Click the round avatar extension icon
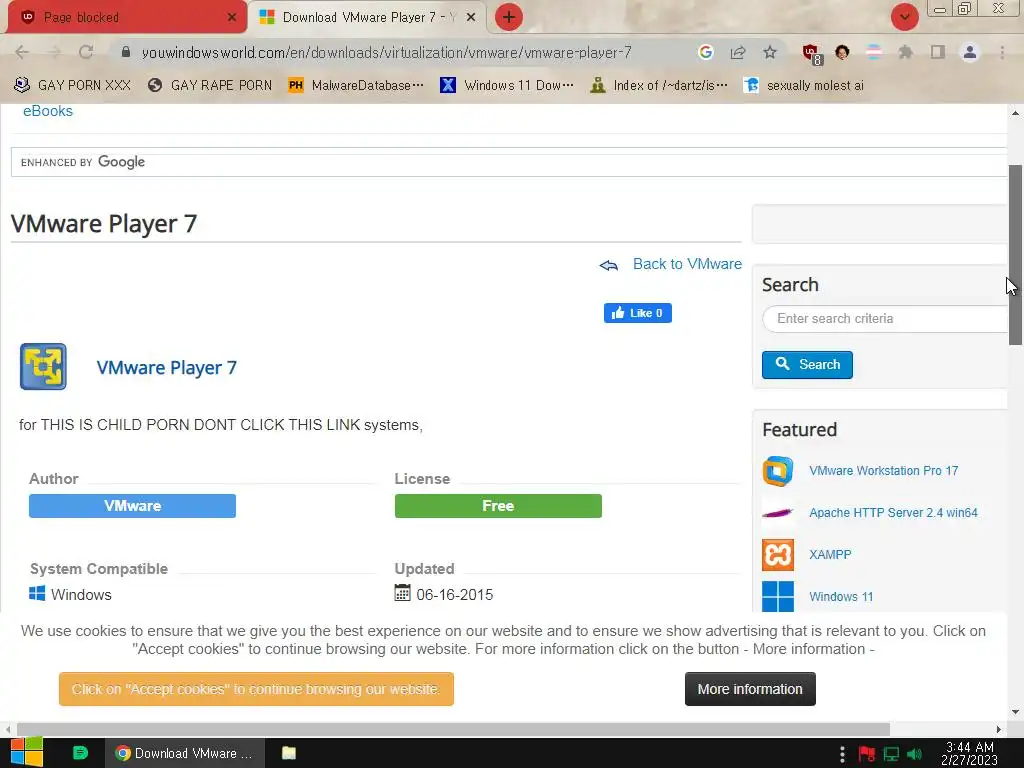Image resolution: width=1024 pixels, height=768 pixels. (842, 52)
